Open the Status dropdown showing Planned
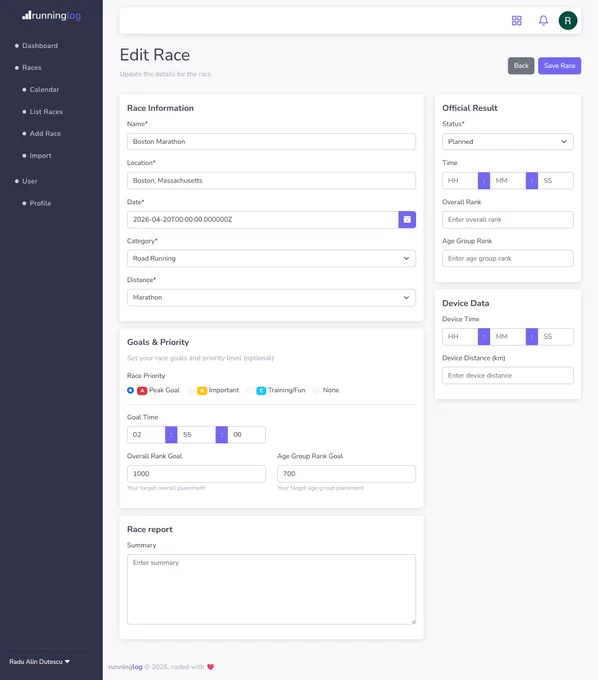This screenshot has height=680, width=598. pos(508,141)
